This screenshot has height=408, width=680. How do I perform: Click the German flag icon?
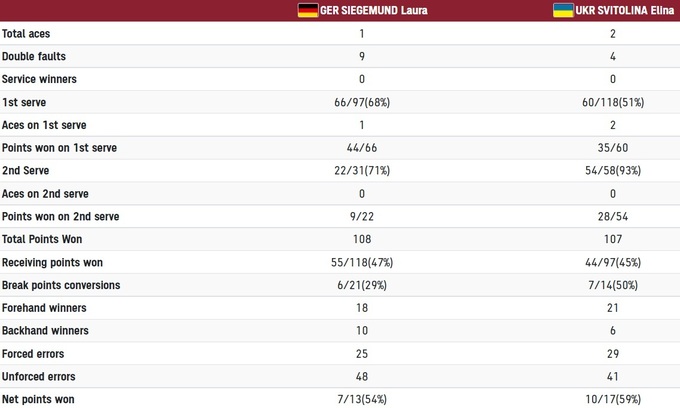[308, 11]
